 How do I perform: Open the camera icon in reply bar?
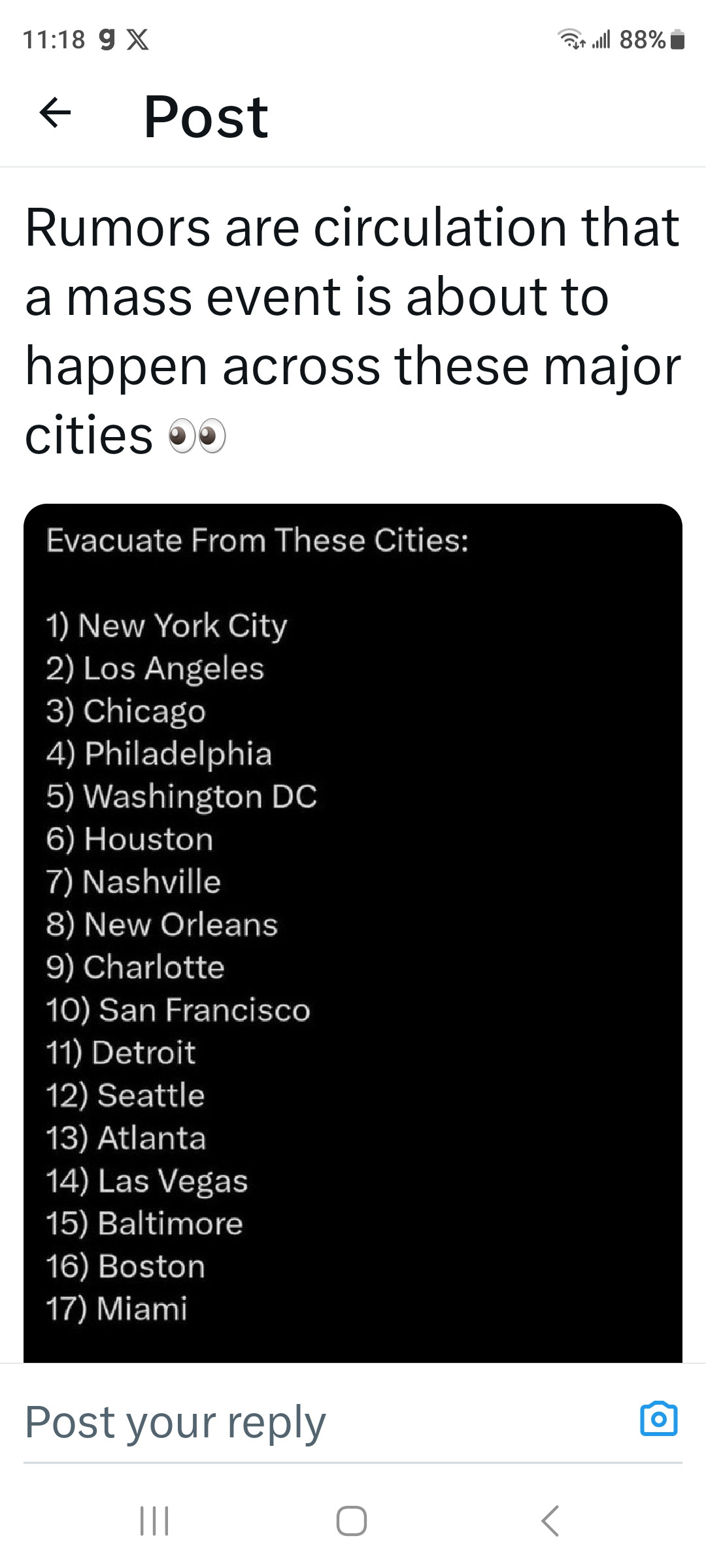(658, 1418)
